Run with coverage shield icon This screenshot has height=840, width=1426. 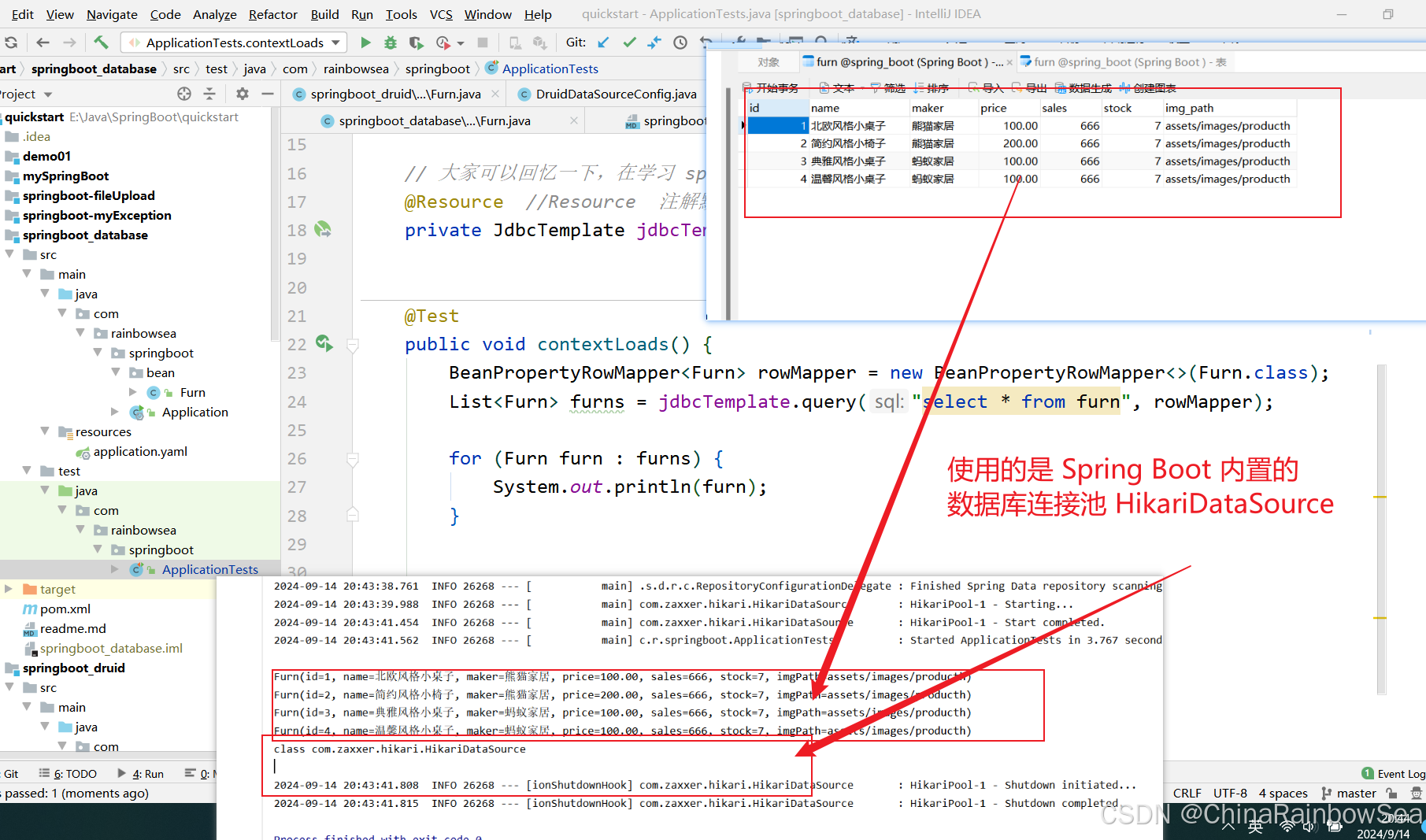(x=416, y=43)
